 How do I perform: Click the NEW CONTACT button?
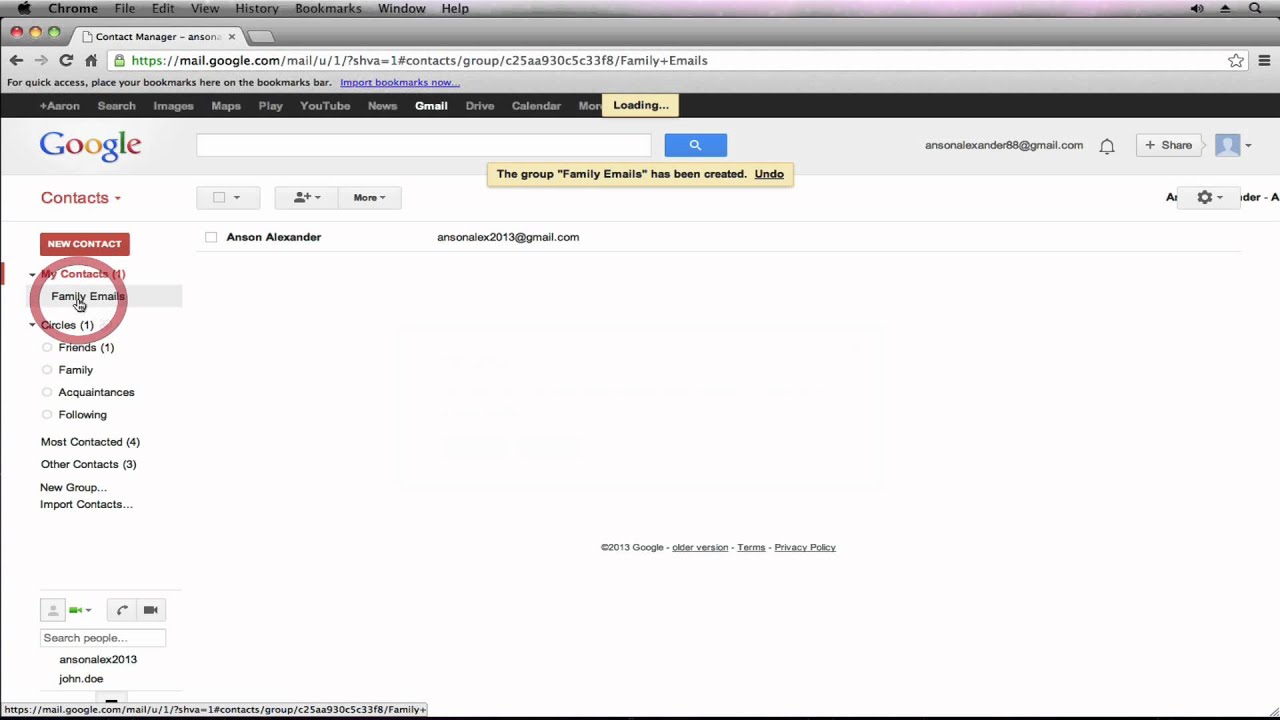(x=84, y=244)
